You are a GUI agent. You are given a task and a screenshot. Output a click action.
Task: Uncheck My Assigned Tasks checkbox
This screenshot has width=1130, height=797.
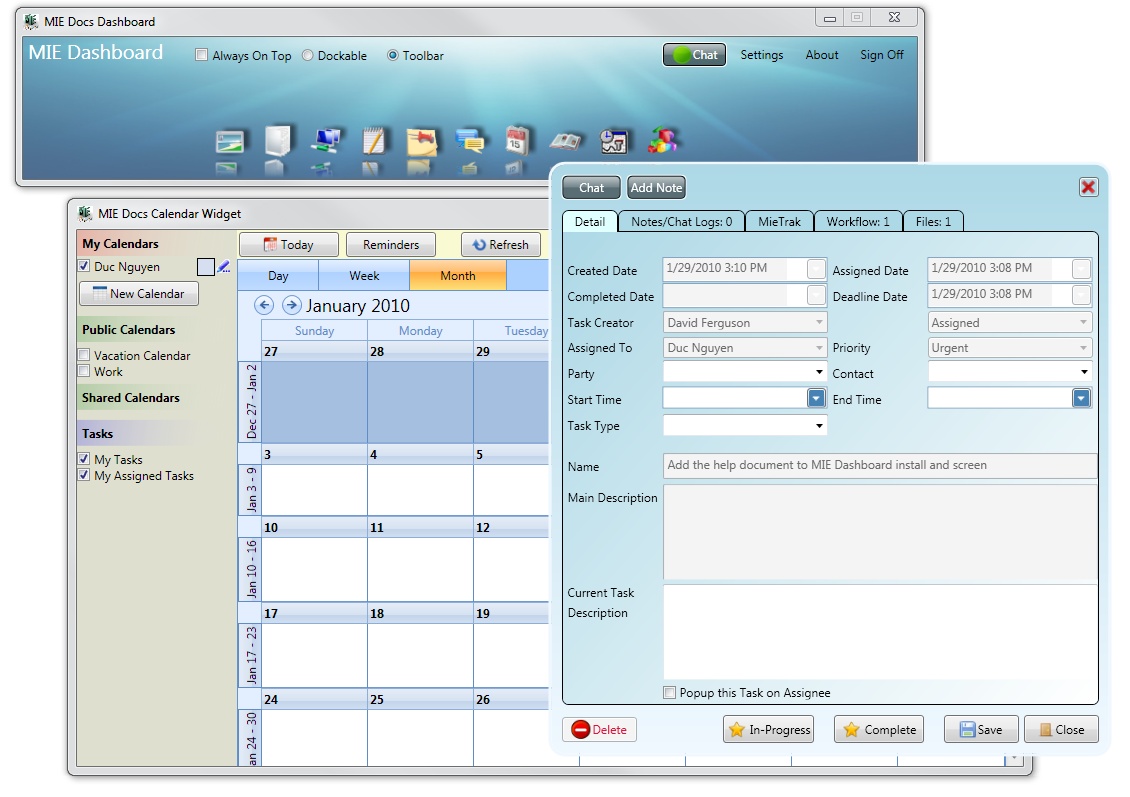84,475
